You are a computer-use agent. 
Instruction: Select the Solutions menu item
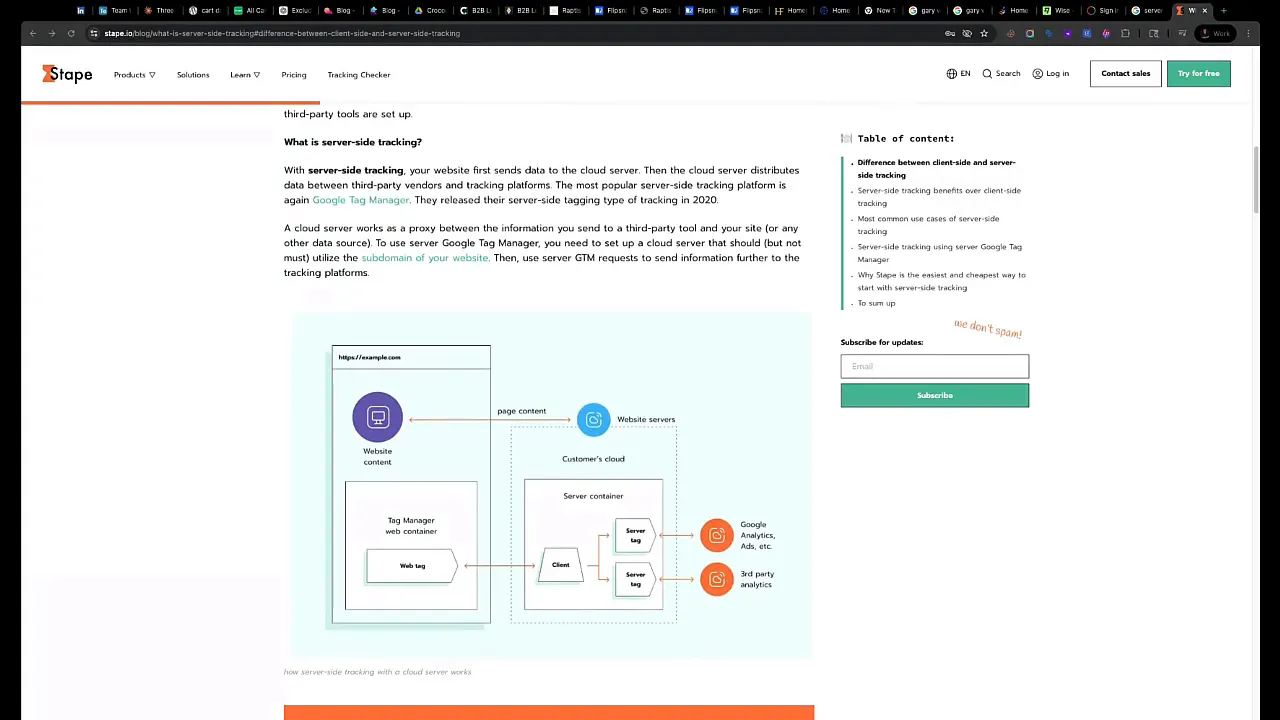click(192, 74)
